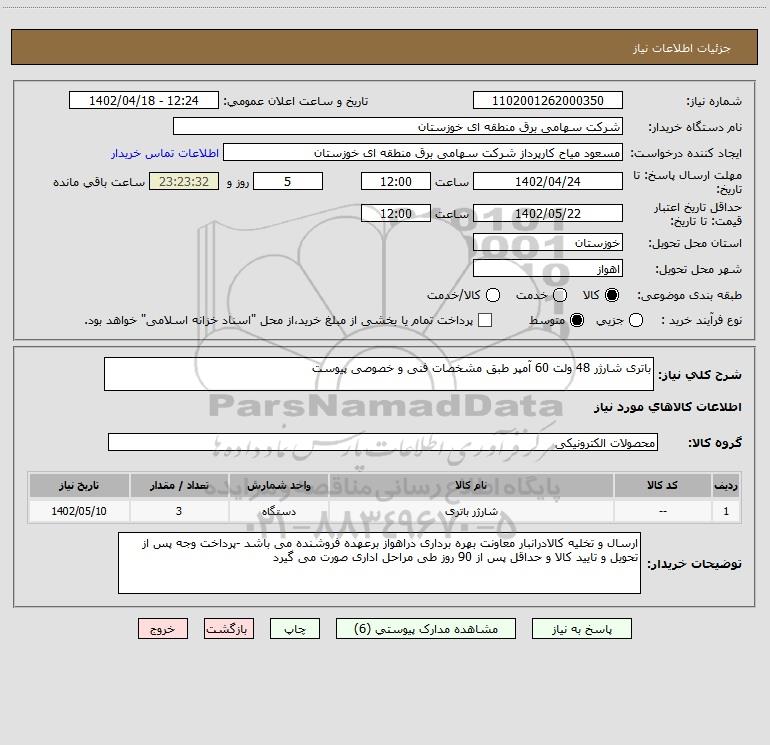The image size is (770, 745).
Task: Click row number 1 cell
Action: 726,511
